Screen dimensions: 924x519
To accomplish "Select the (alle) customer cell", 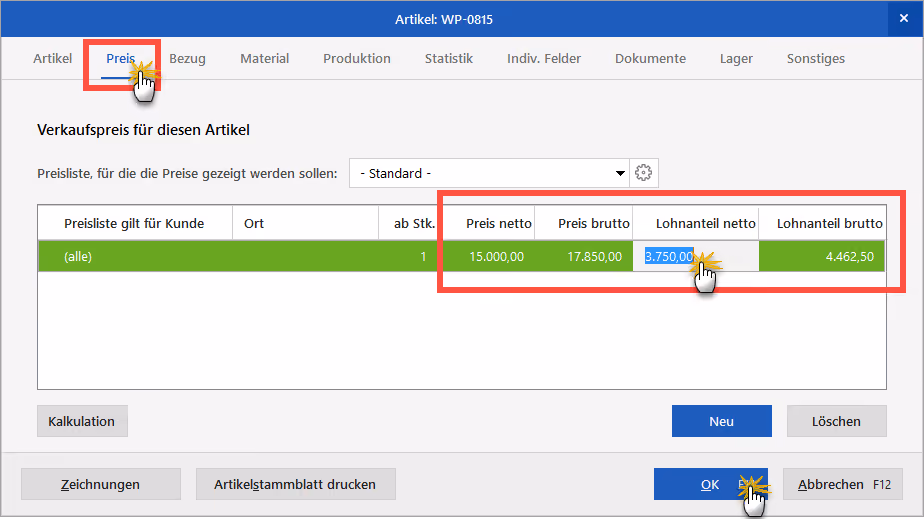I will (136, 256).
